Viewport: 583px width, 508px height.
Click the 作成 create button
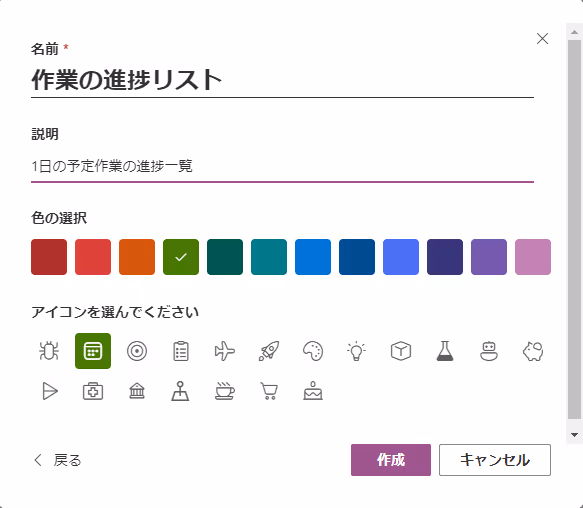click(391, 460)
